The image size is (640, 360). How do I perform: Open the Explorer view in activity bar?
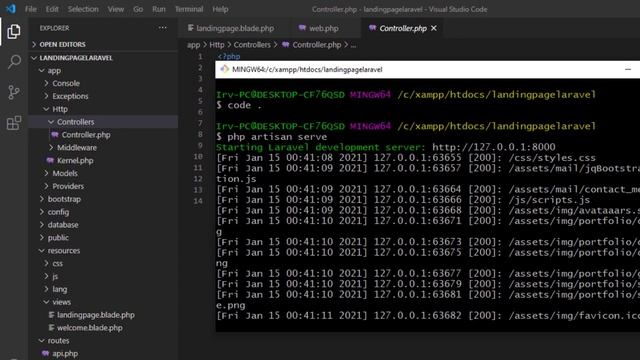point(13,31)
